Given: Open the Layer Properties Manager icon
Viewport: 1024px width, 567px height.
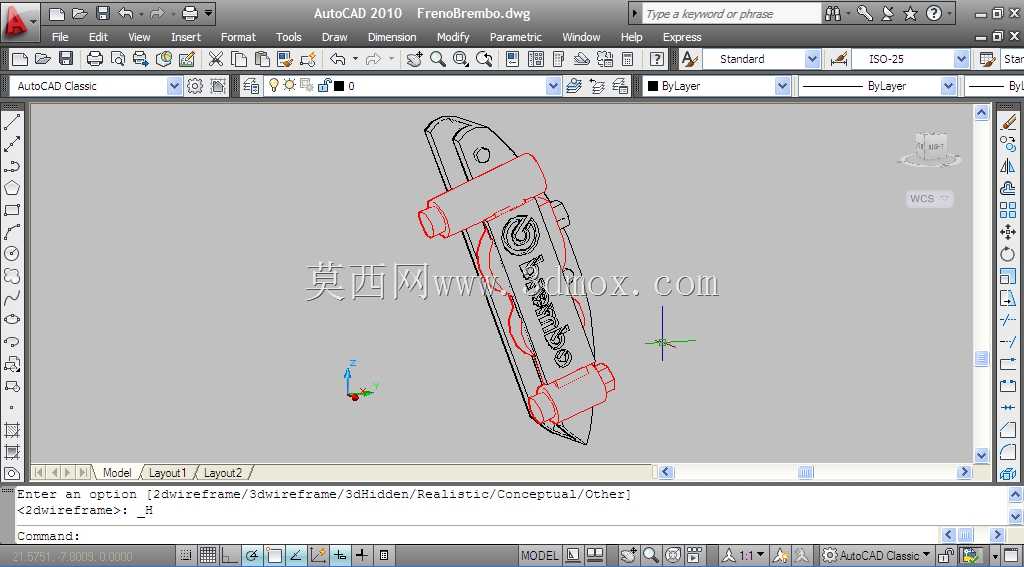Looking at the screenshot, I should point(251,86).
